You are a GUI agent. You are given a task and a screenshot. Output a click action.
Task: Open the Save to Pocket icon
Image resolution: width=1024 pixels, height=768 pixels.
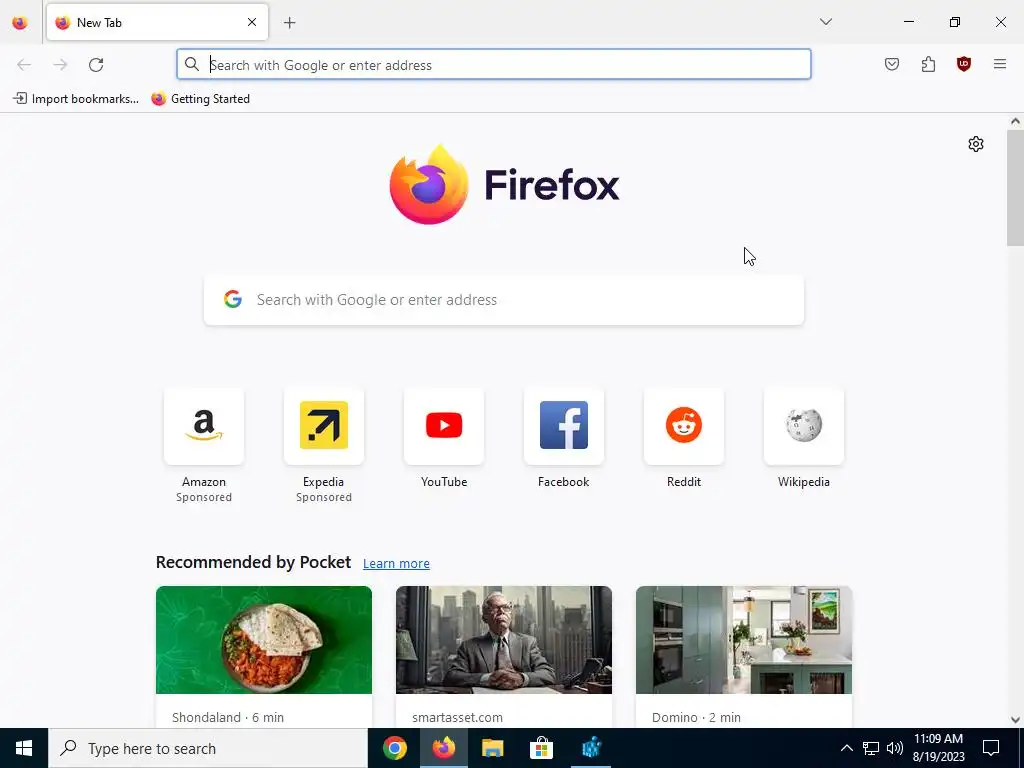(892, 64)
